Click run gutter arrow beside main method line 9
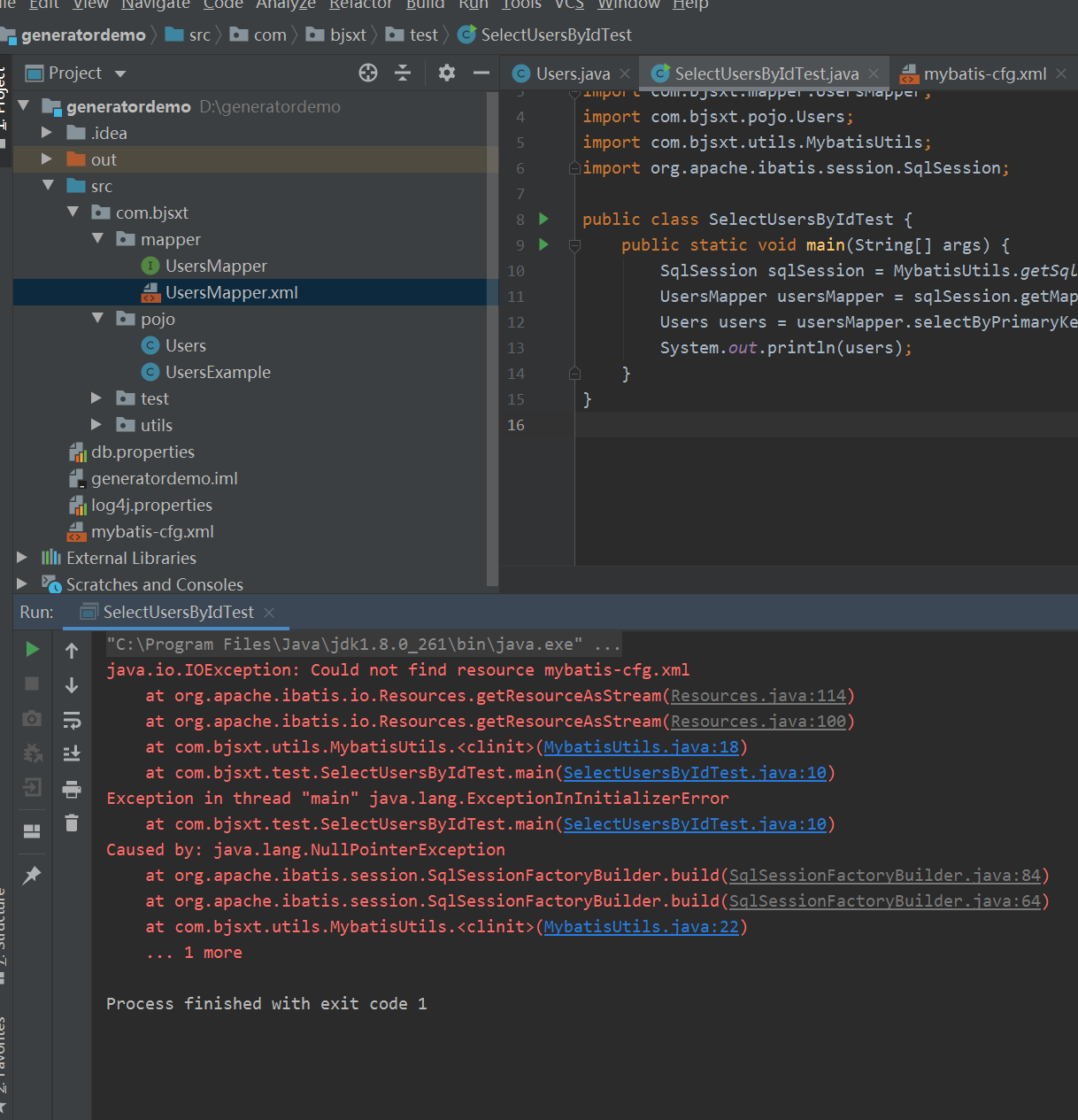This screenshot has height=1120, width=1078. [x=543, y=244]
